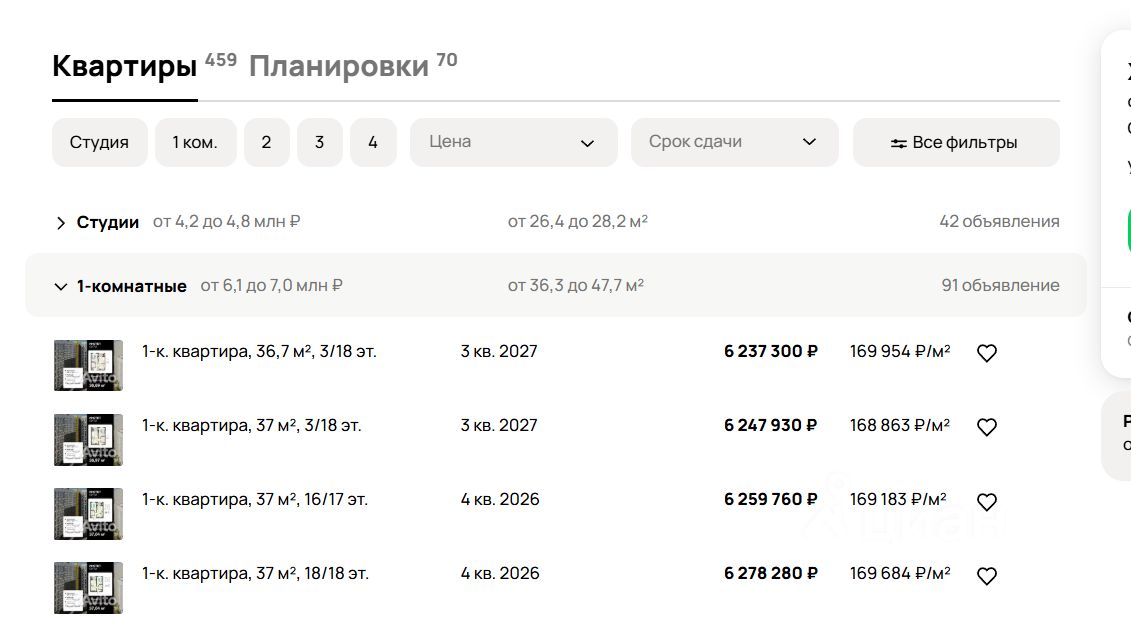This screenshot has height=625, width=1131.
Task: Toggle the 2-room filter chip
Action: pyautogui.click(x=266, y=142)
